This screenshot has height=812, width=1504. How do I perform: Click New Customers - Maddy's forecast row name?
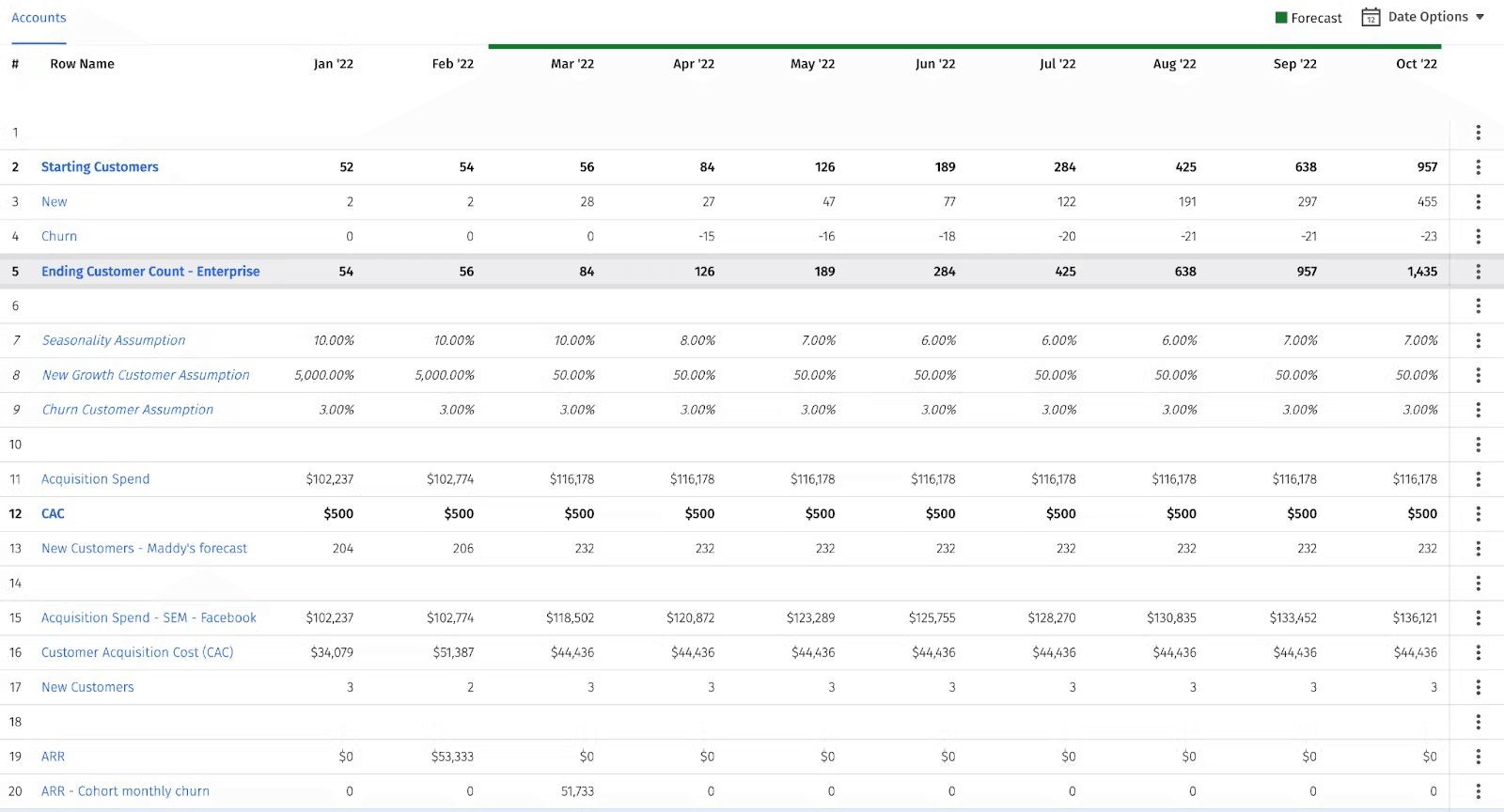click(144, 549)
